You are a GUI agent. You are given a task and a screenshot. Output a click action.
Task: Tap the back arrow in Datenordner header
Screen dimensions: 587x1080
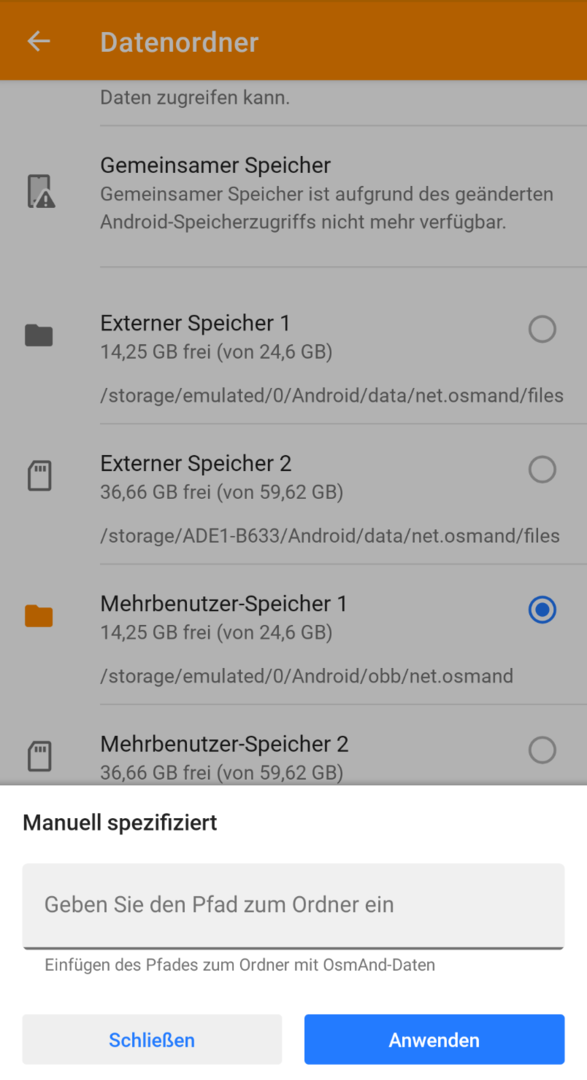pos(39,41)
